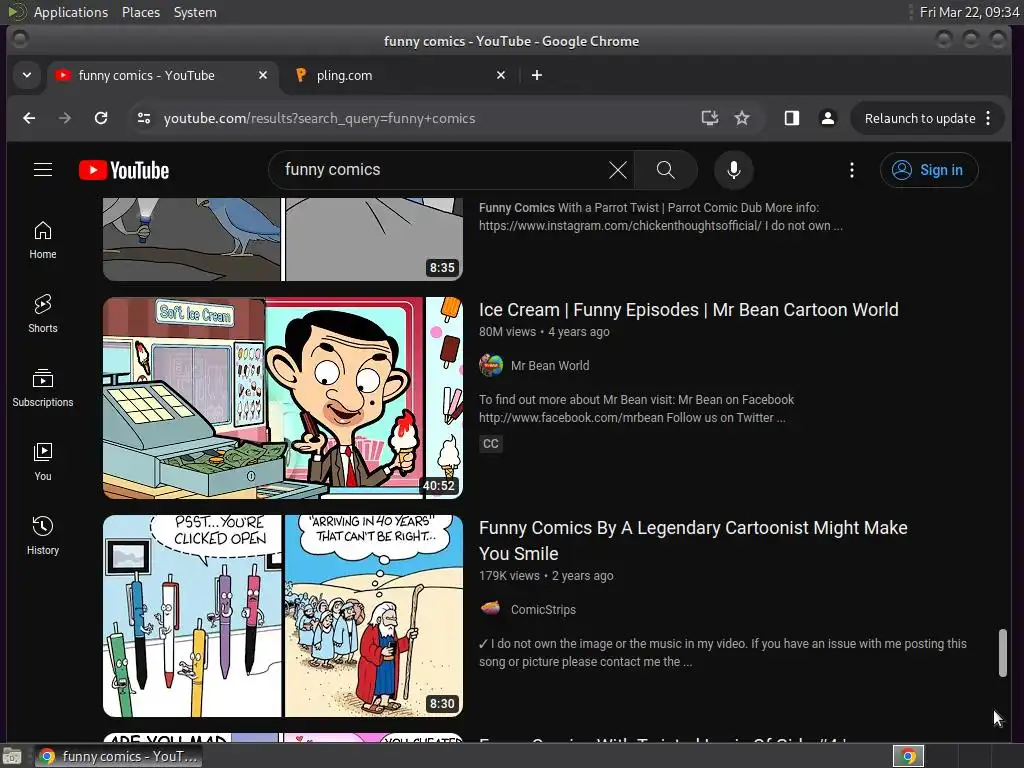Click the Parrot Comic Dub description text

pyautogui.click(x=661, y=217)
